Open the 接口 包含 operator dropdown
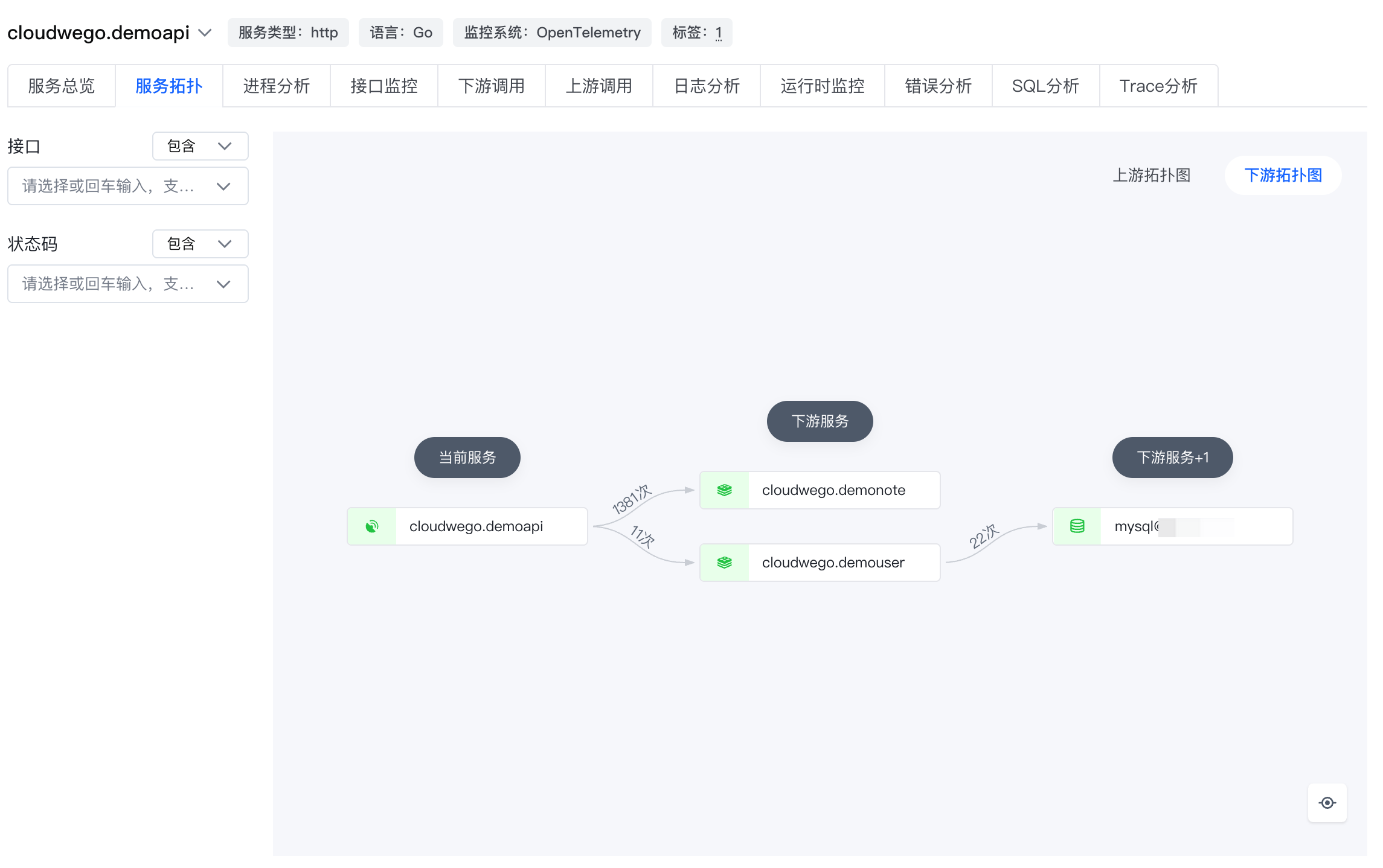The width and height of the screenshot is (1383, 868). 200,146
